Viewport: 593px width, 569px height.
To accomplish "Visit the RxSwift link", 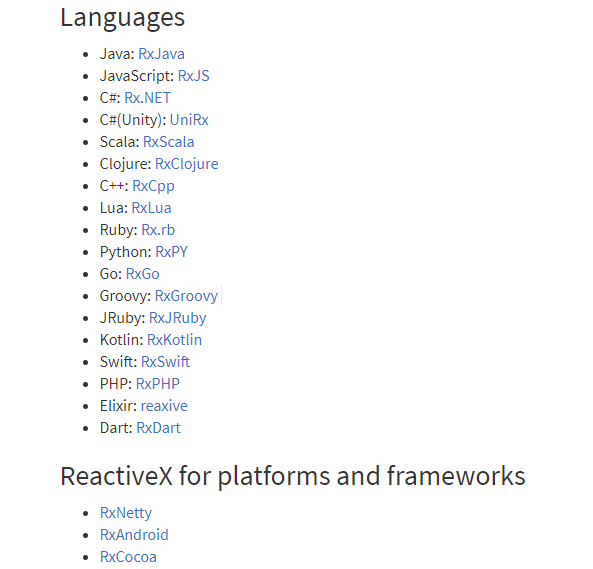I will coord(166,361).
